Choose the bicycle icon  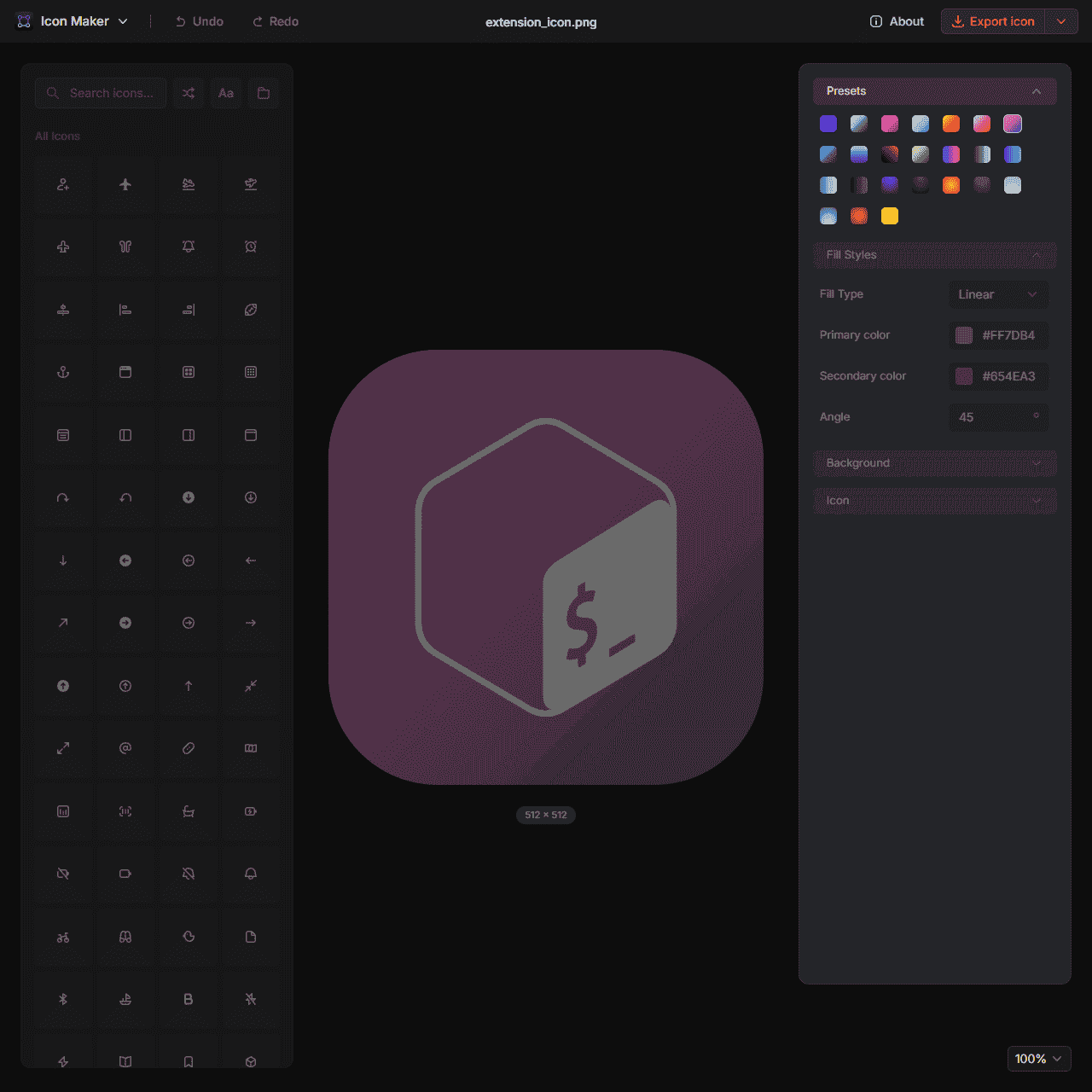pyautogui.click(x=62, y=937)
